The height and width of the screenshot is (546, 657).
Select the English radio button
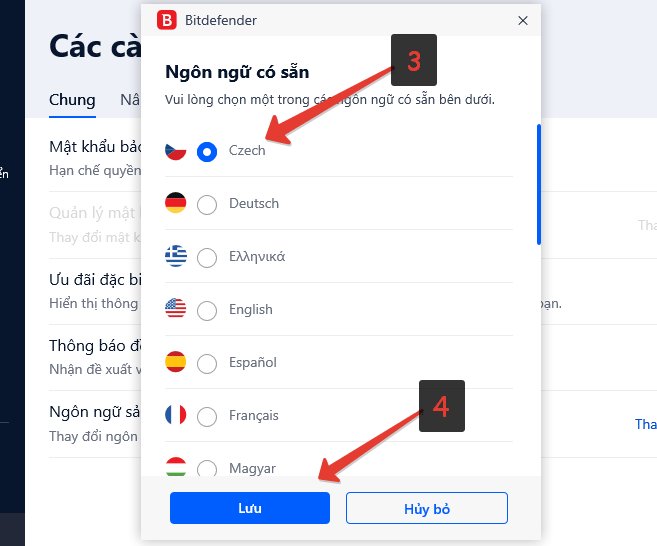point(207,311)
